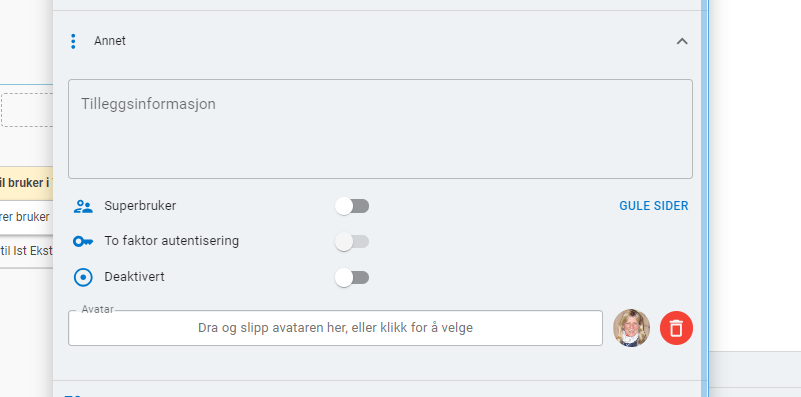The width and height of the screenshot is (801, 397).
Task: Open the GULE SIDER link
Action: click(653, 206)
